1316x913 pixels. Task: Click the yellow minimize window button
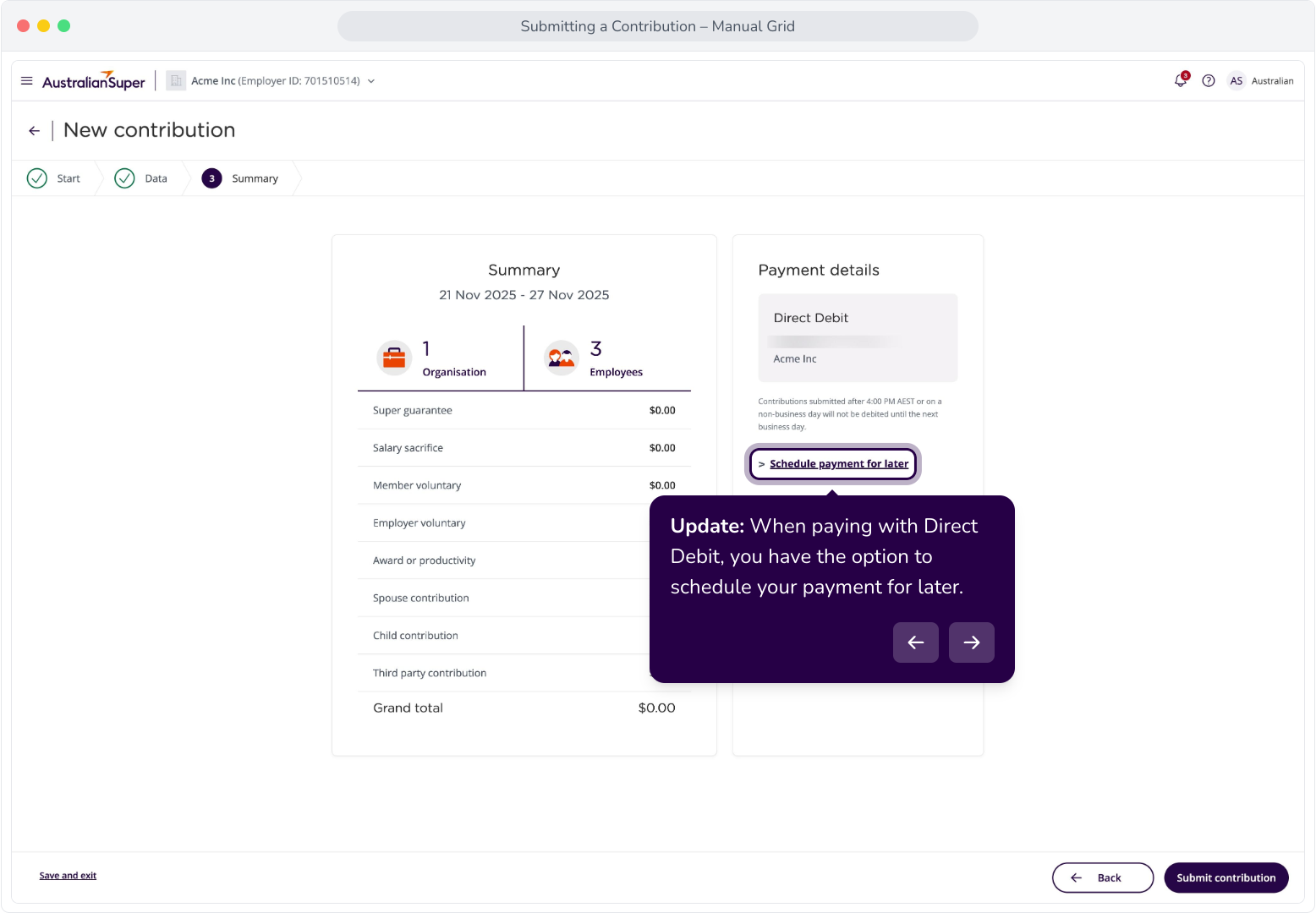(x=44, y=26)
